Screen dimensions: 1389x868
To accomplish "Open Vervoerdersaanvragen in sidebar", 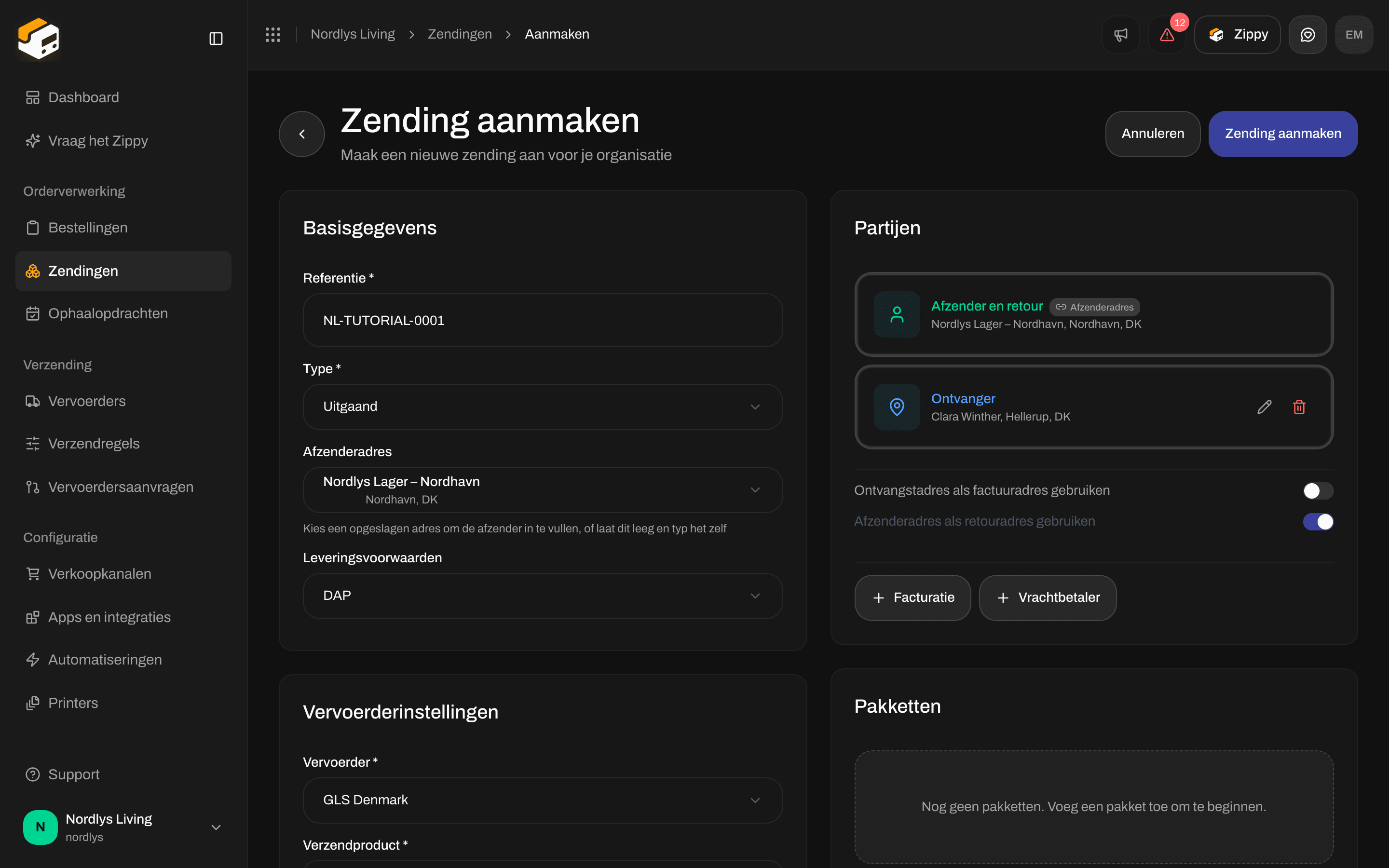I will pyautogui.click(x=123, y=488).
